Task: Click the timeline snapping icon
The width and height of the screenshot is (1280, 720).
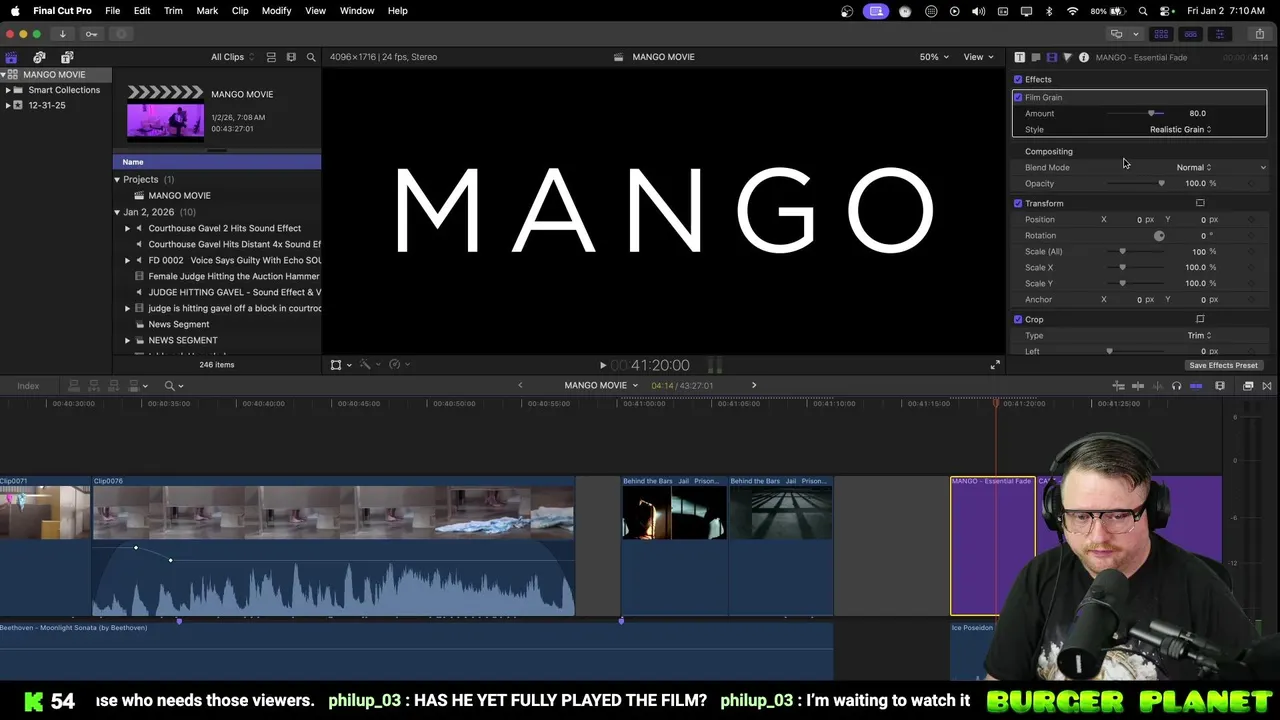Action: click(1196, 386)
